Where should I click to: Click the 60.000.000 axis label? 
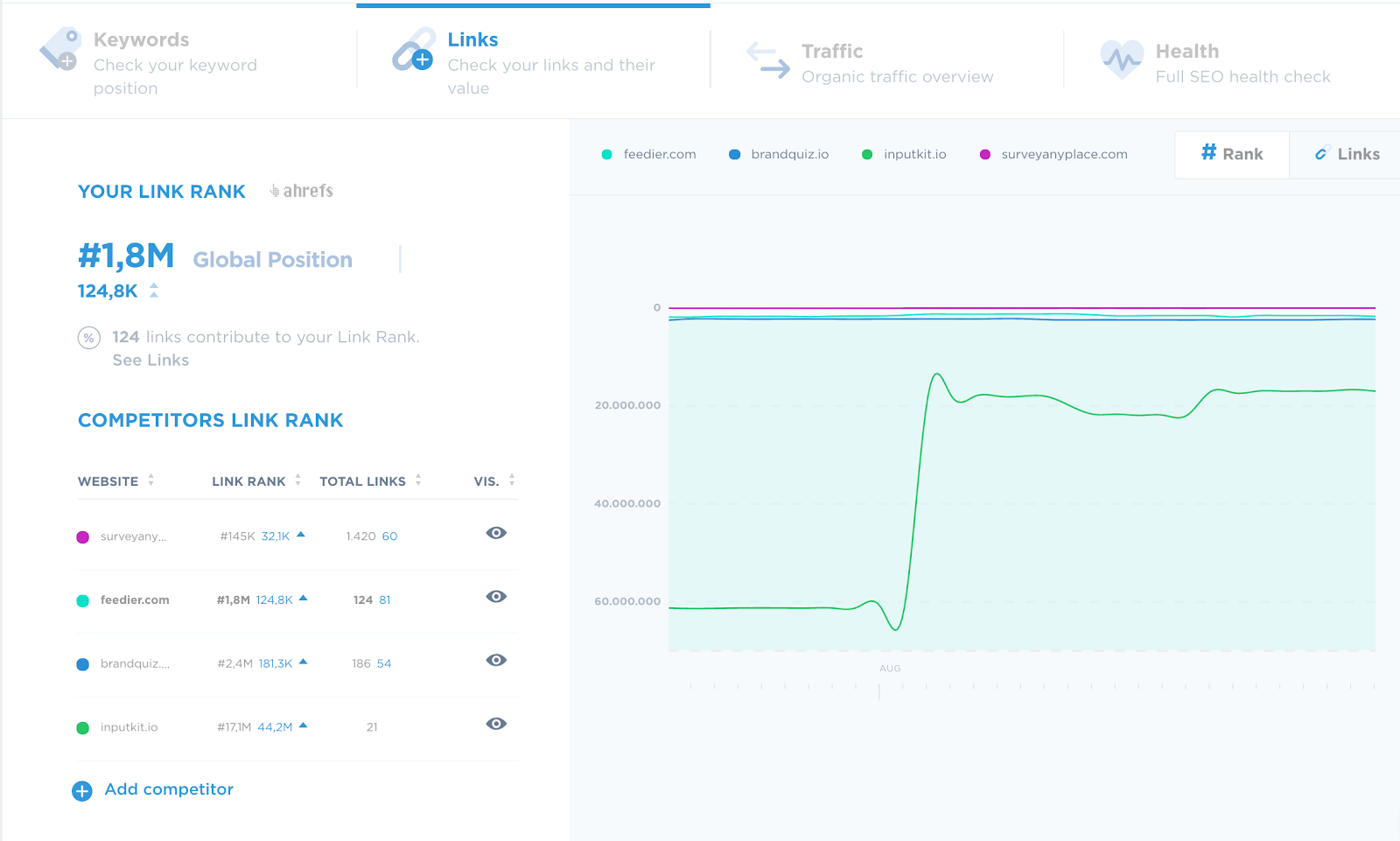tap(627, 601)
